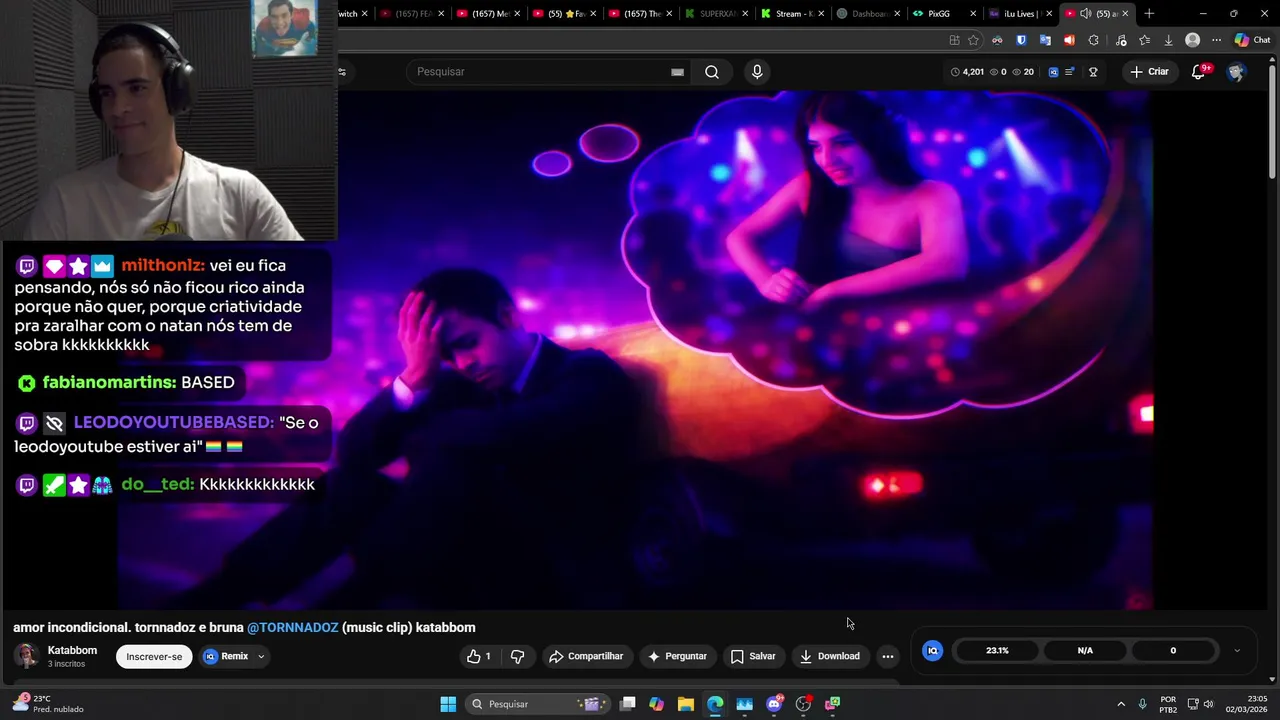Start voice search with the microphone icon

[757, 72]
